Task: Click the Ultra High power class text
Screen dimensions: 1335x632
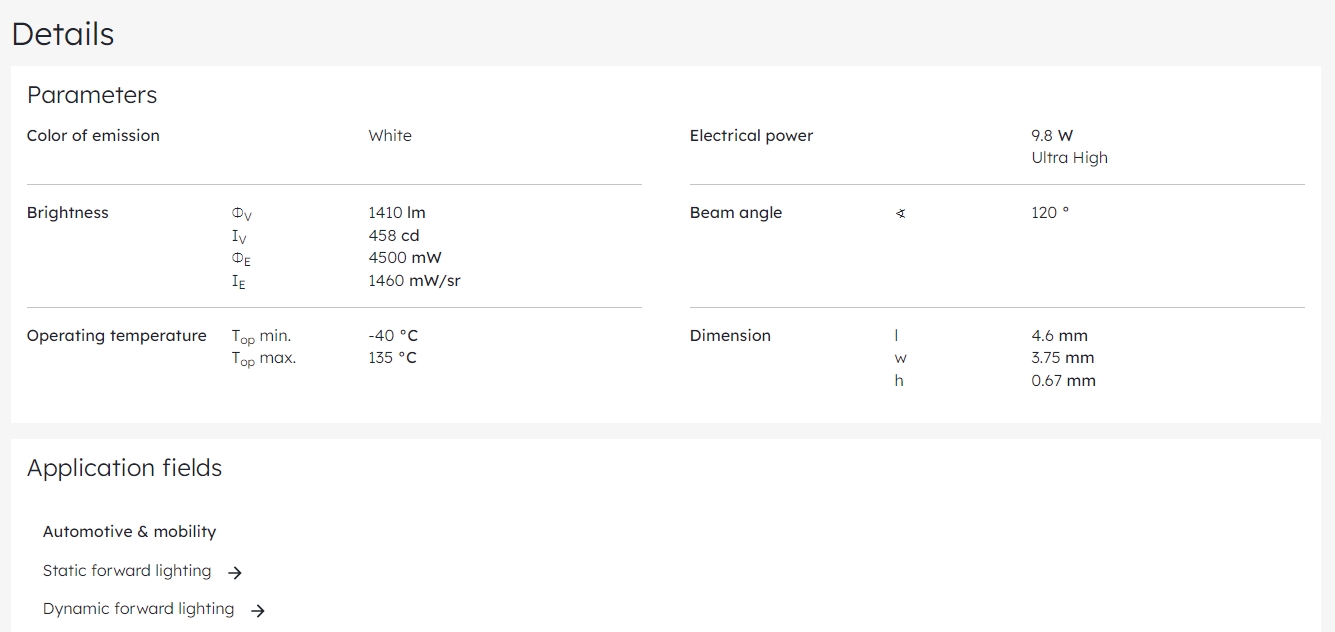Action: tap(1069, 158)
